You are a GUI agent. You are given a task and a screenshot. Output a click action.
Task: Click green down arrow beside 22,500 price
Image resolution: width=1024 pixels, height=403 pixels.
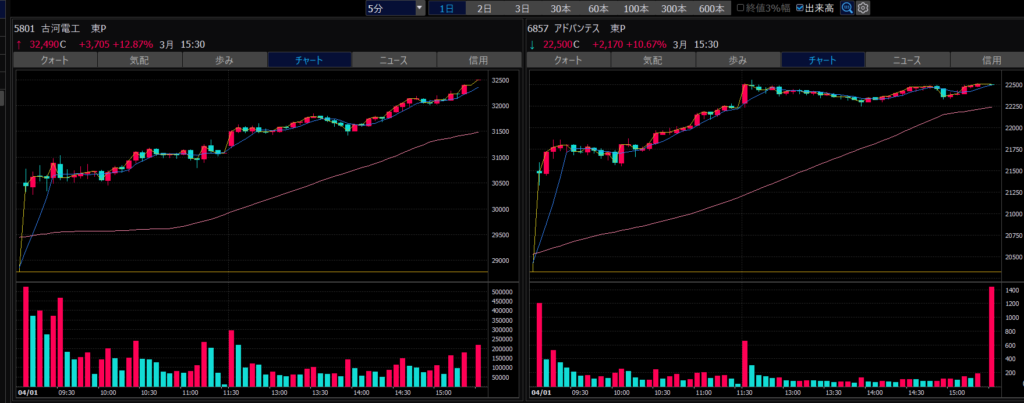[x=532, y=45]
